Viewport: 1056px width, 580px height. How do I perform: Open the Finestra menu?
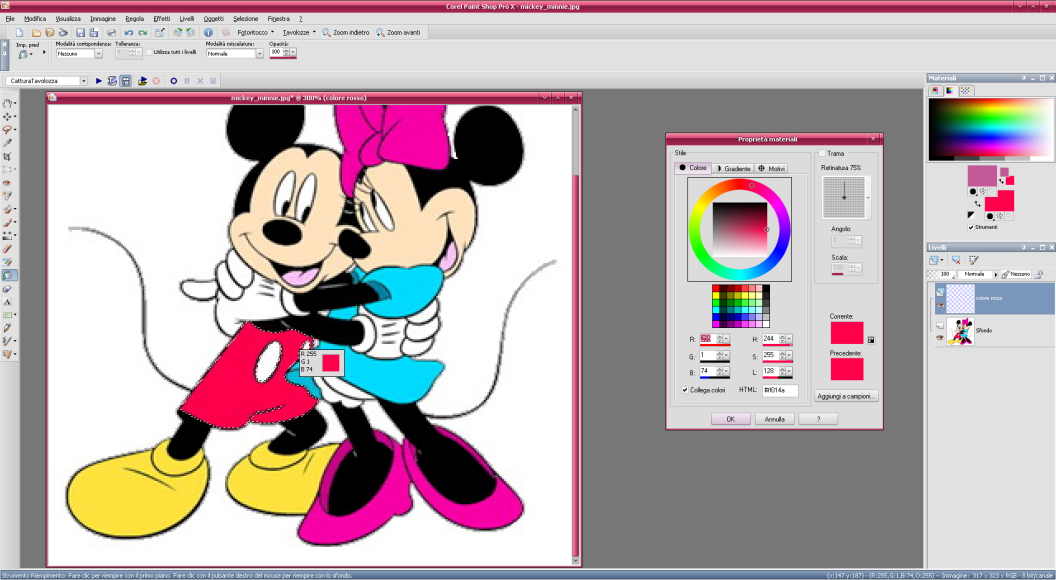278,19
